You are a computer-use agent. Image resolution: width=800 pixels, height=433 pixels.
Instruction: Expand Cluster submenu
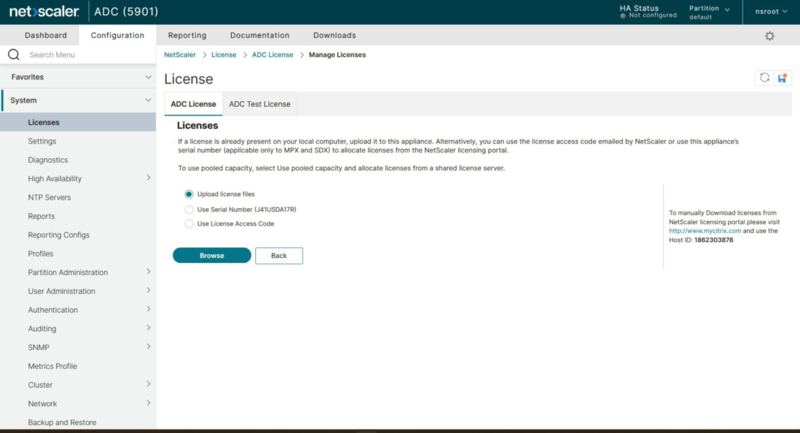click(148, 385)
